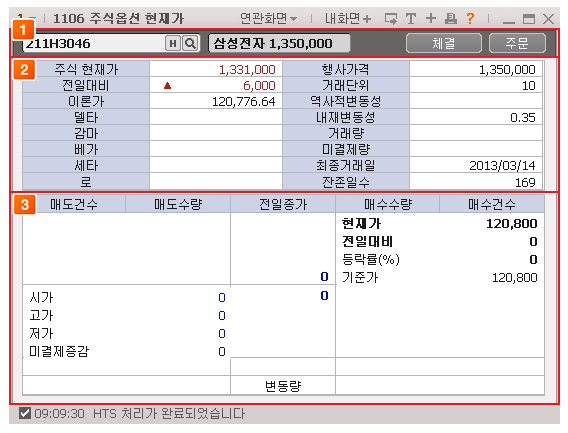568x433 pixels.
Task: Click the 행사가격 value 1,350,000
Action: click(x=507, y=69)
